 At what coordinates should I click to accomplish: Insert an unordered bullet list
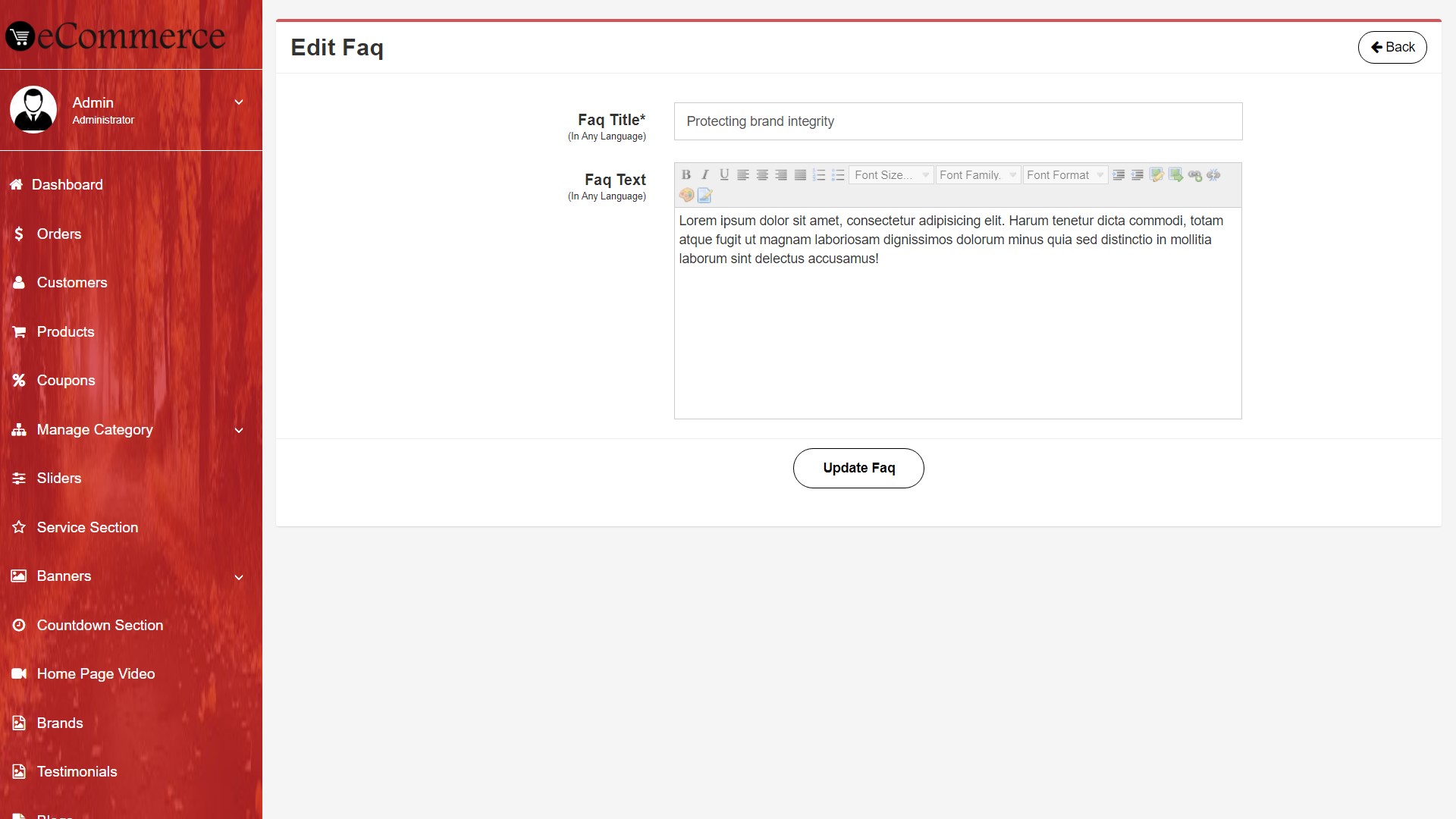point(838,175)
